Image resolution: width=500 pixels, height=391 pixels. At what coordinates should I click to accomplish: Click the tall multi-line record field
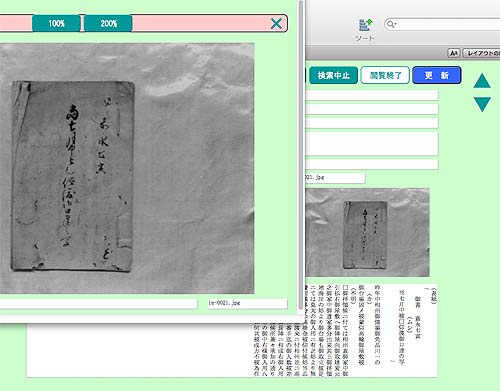372,144
